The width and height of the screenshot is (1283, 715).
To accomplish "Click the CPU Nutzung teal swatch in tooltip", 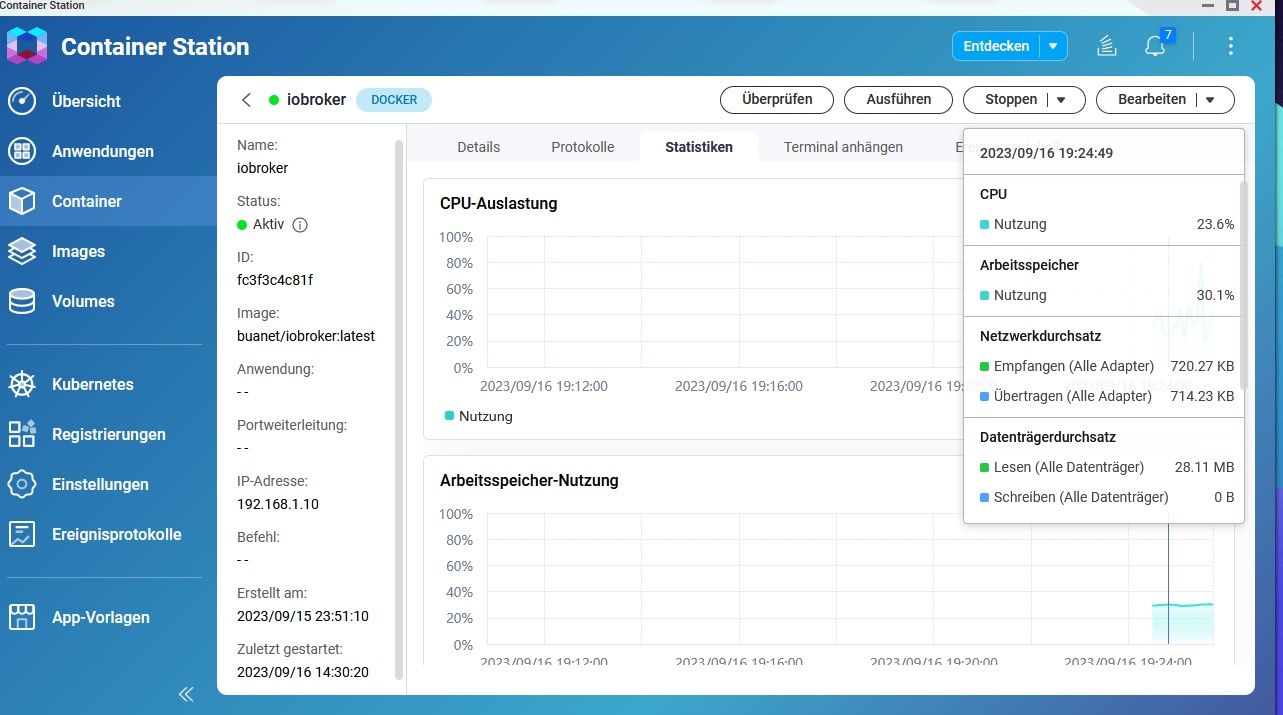I will pos(985,225).
